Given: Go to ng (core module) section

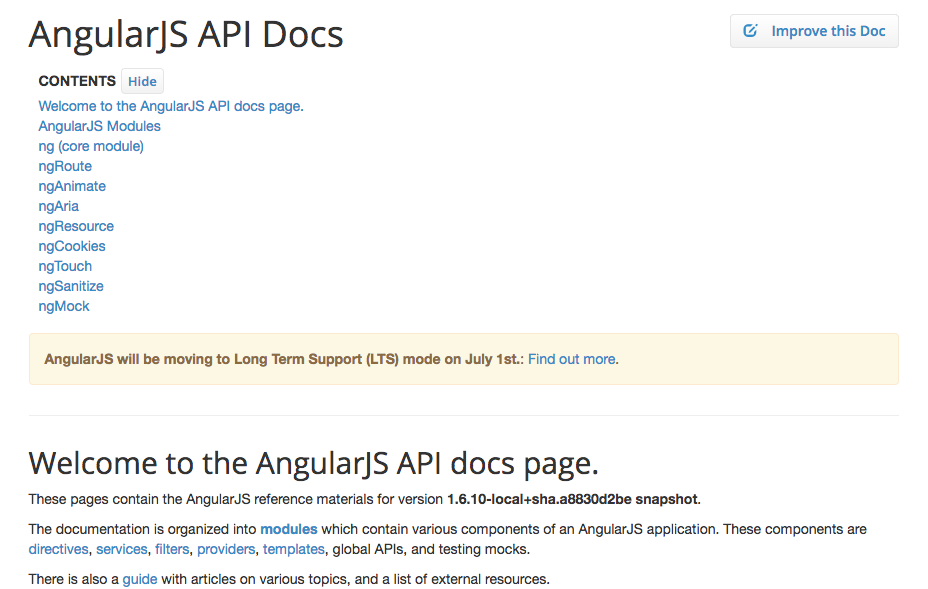Looking at the screenshot, I should pyautogui.click(x=91, y=146).
